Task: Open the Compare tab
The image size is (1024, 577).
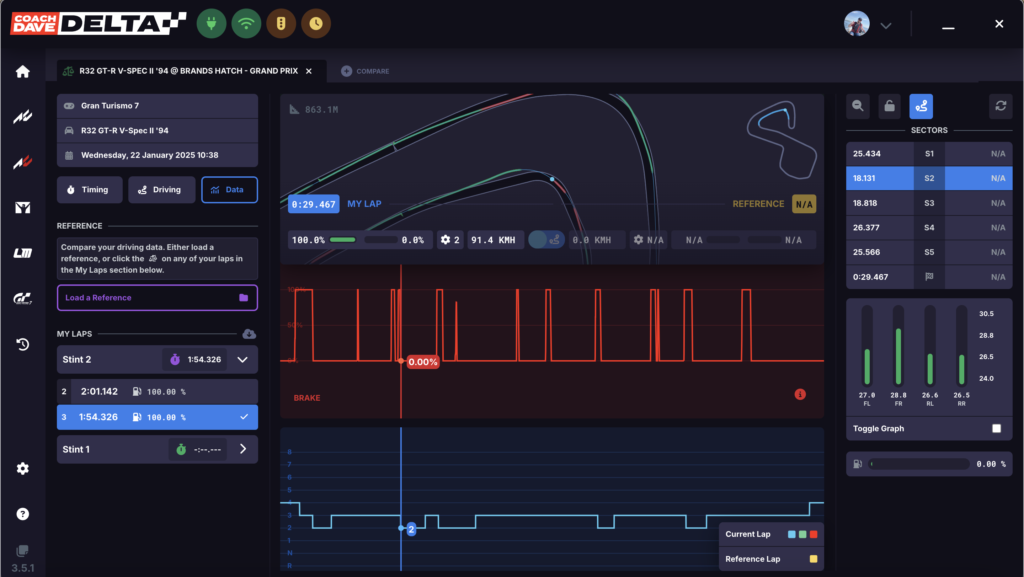Action: click(366, 71)
